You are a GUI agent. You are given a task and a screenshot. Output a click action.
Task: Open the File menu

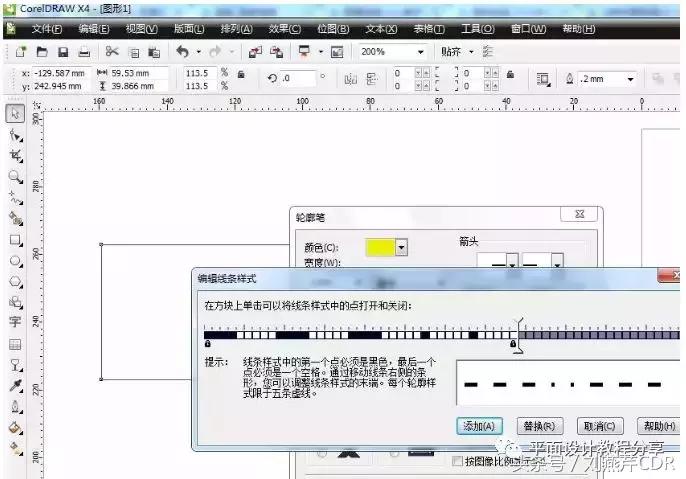click(x=47, y=29)
